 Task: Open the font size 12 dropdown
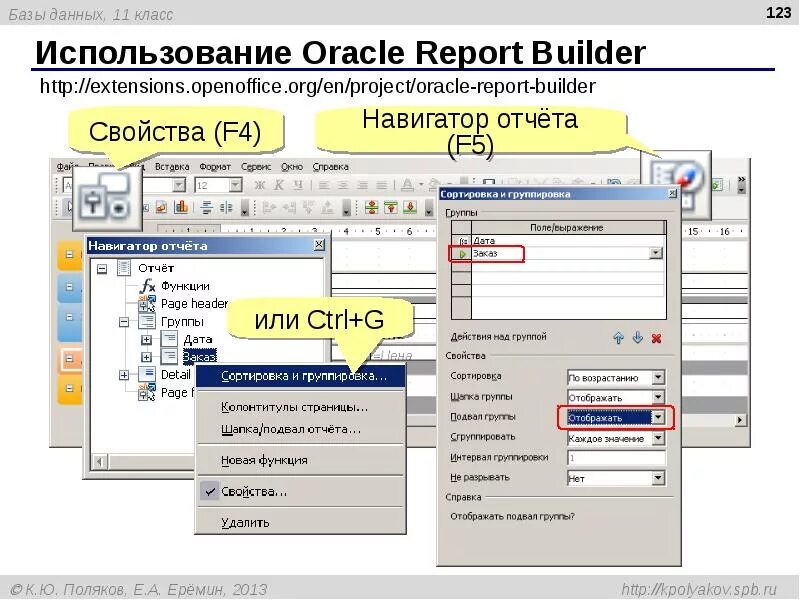click(235, 185)
